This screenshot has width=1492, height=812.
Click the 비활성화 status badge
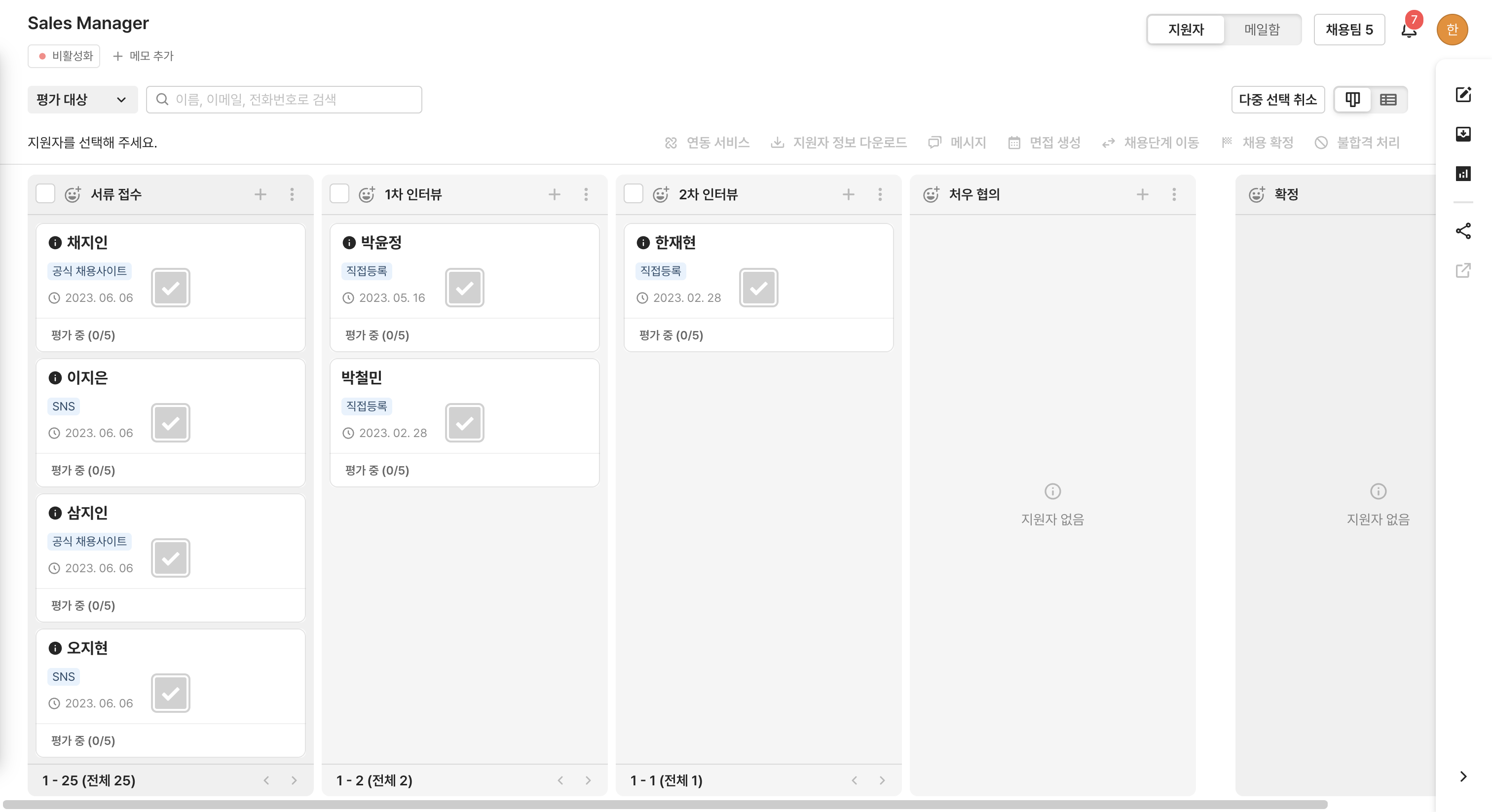click(64, 56)
